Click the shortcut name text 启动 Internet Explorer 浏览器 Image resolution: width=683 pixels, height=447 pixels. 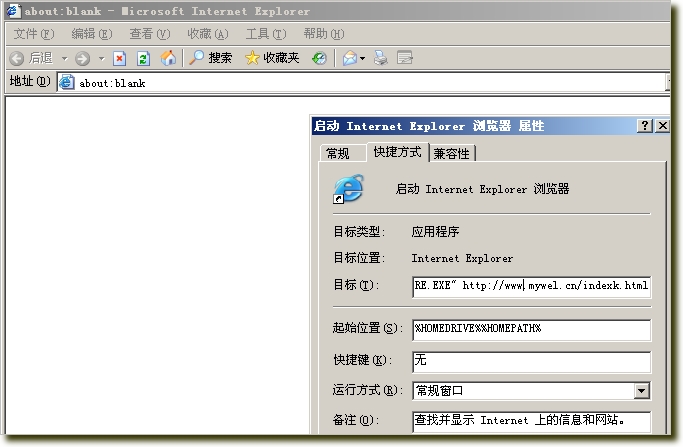click(x=482, y=189)
